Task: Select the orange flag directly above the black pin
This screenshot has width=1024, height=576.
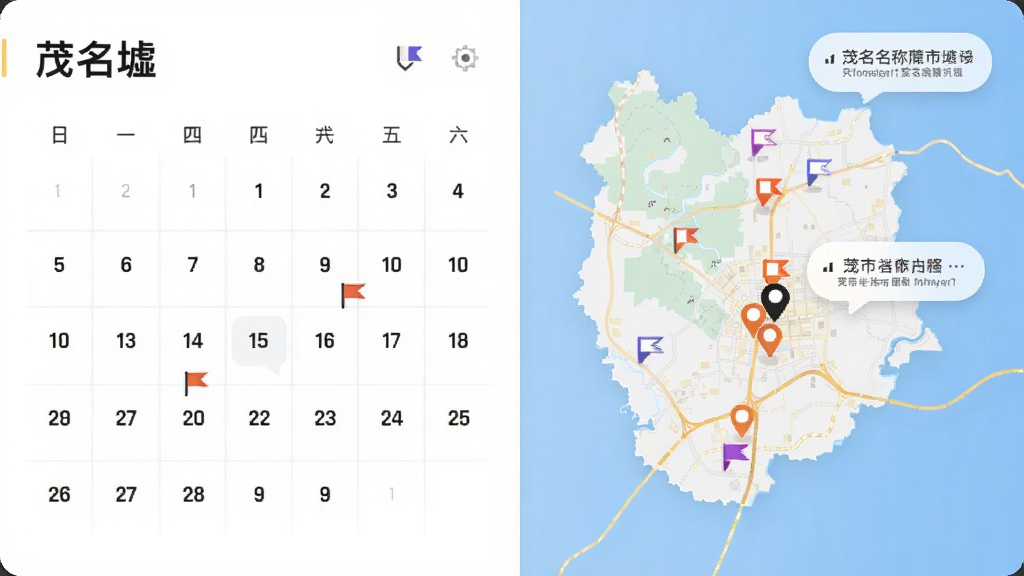Action: (x=776, y=270)
